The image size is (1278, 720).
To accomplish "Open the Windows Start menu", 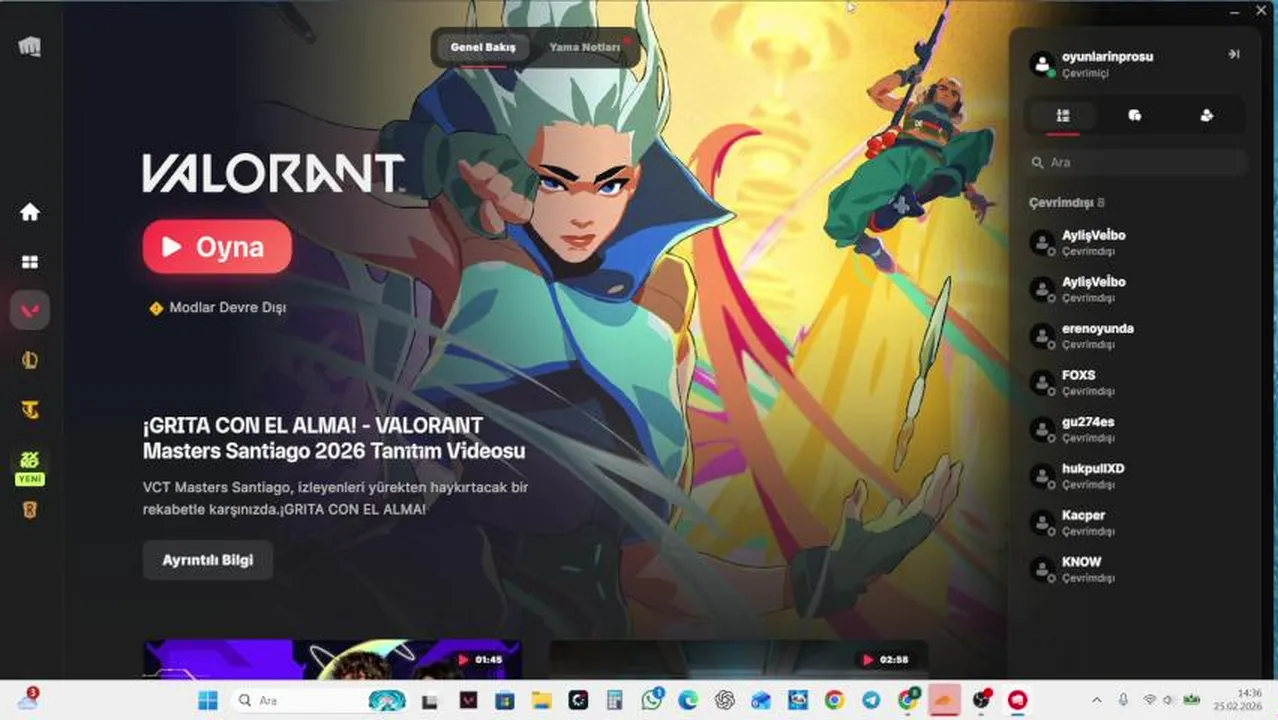I will [x=208, y=700].
